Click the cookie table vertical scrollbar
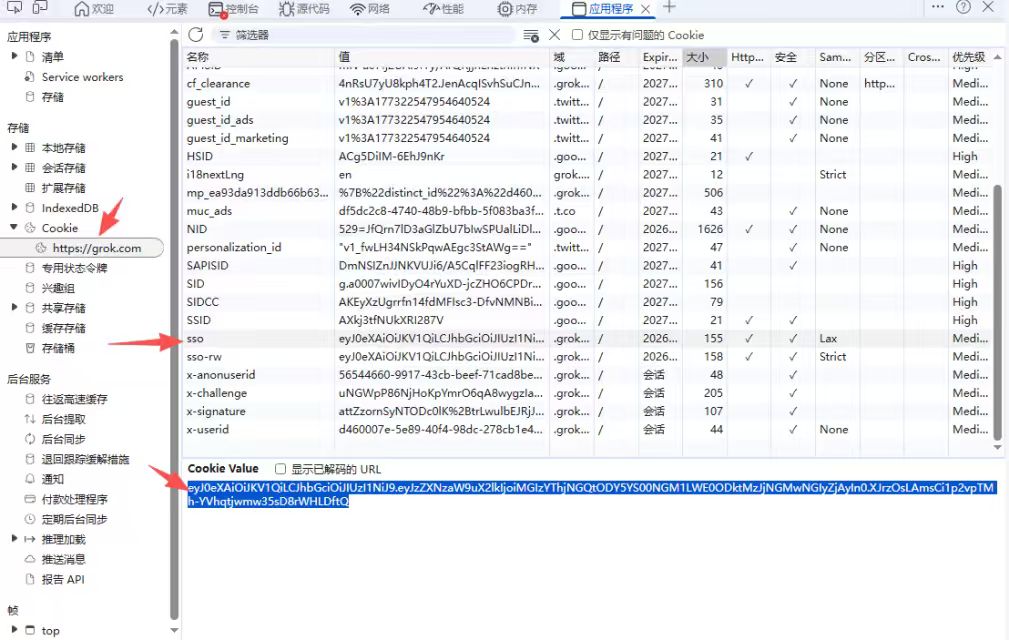 click(x=997, y=312)
